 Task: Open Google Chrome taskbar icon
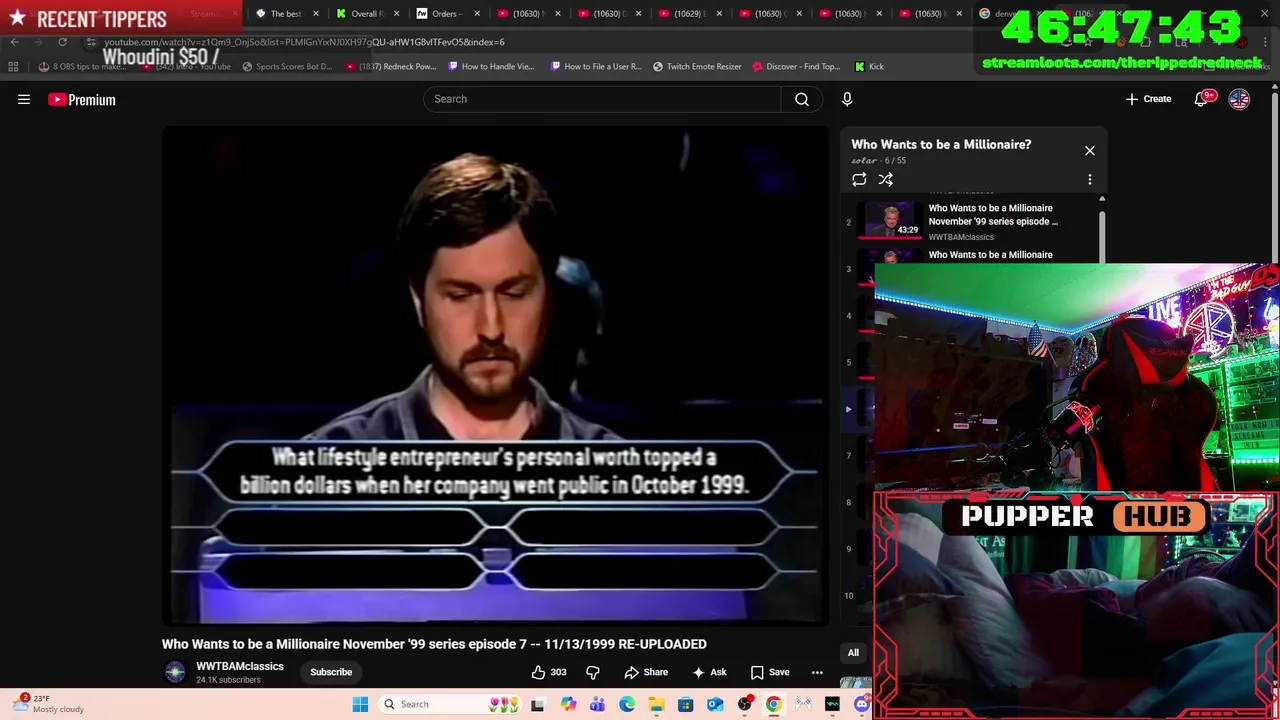pos(774,704)
